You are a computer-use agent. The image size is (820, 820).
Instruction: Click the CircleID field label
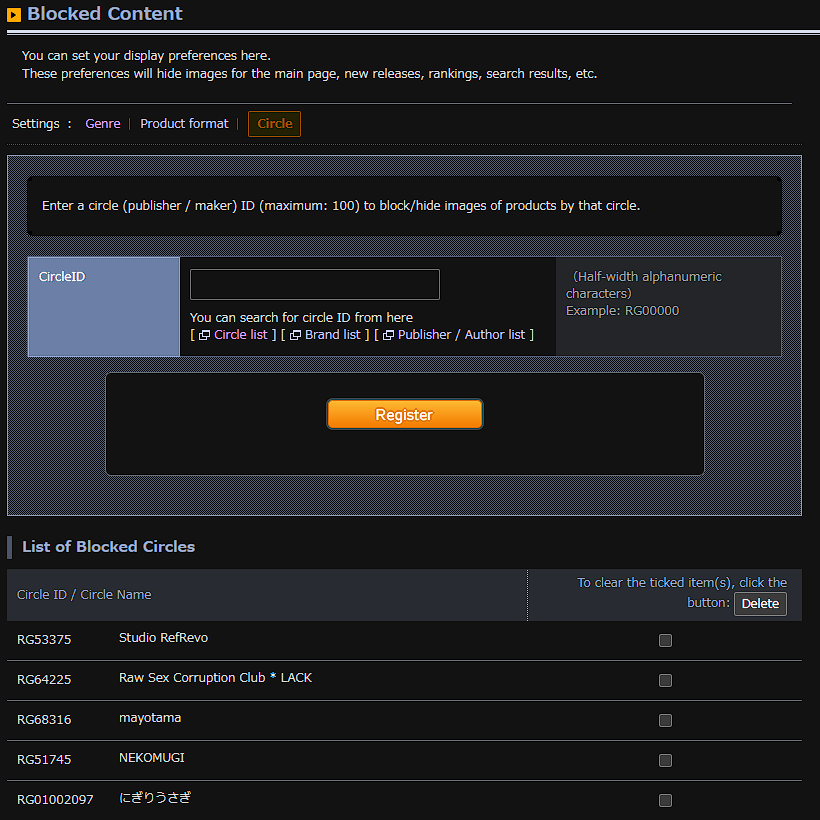pos(62,277)
